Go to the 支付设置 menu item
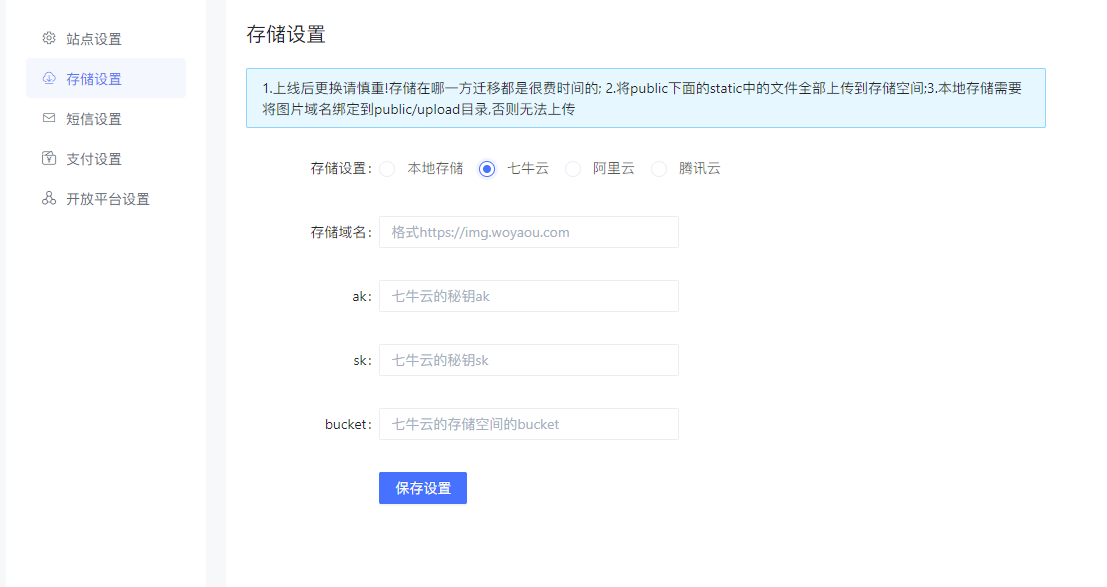This screenshot has height=587, width=1107. tap(106, 159)
